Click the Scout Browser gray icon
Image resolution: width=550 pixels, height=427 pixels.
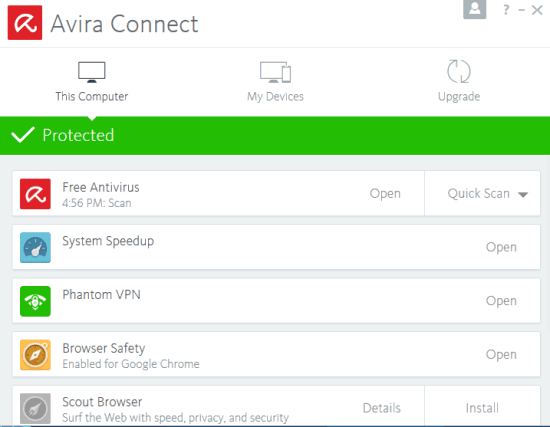click(35, 408)
